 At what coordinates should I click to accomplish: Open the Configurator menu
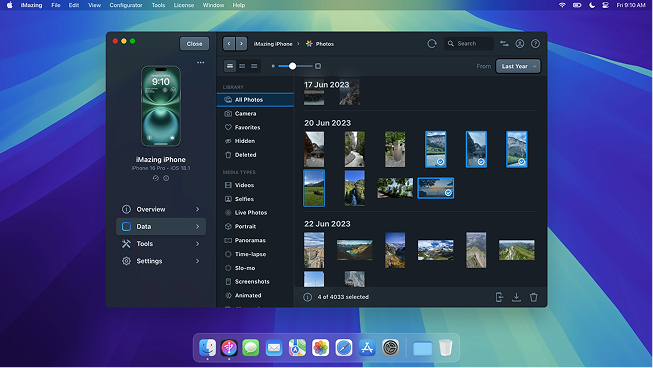tap(126, 5)
